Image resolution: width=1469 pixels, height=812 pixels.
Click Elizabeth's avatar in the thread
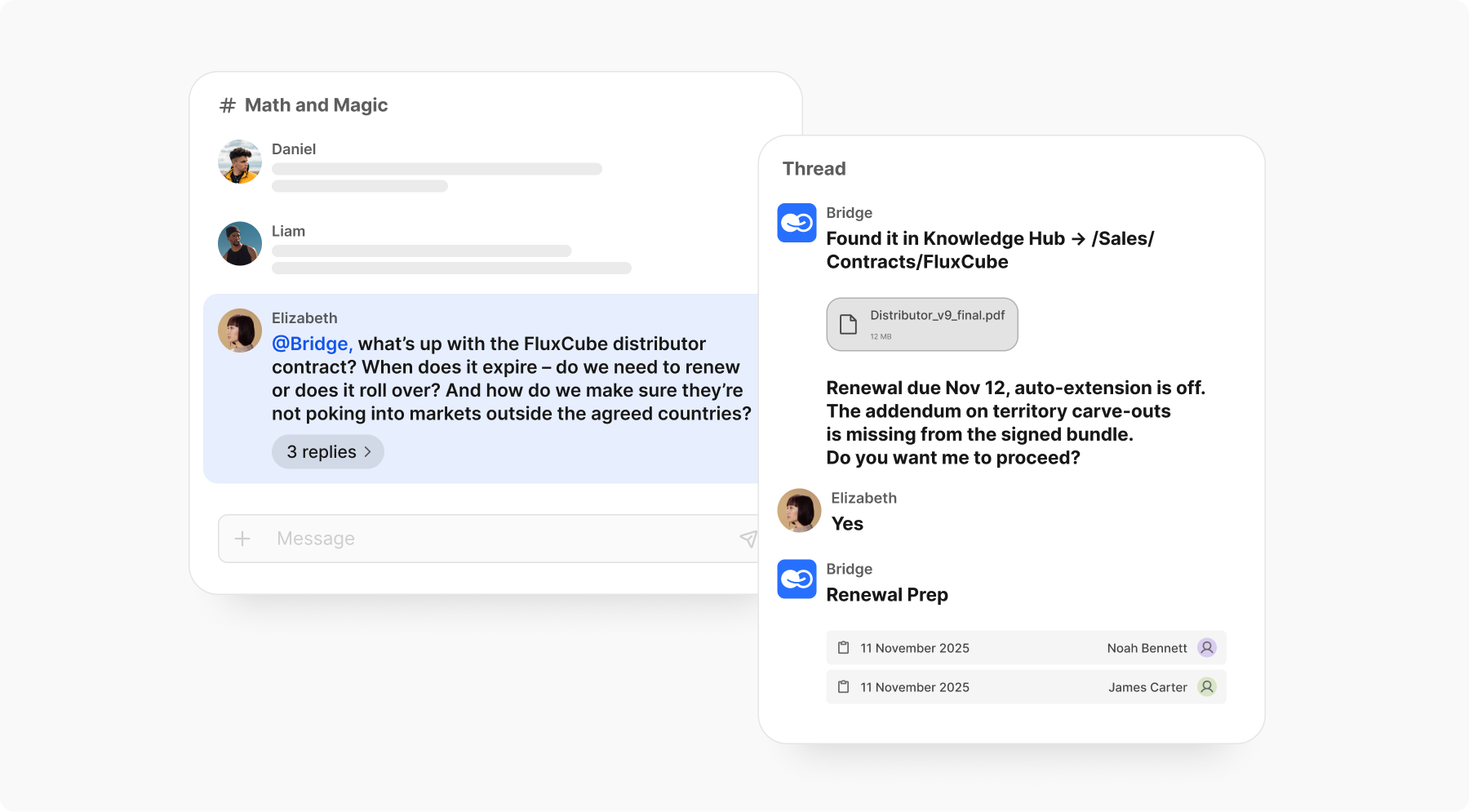point(799,511)
